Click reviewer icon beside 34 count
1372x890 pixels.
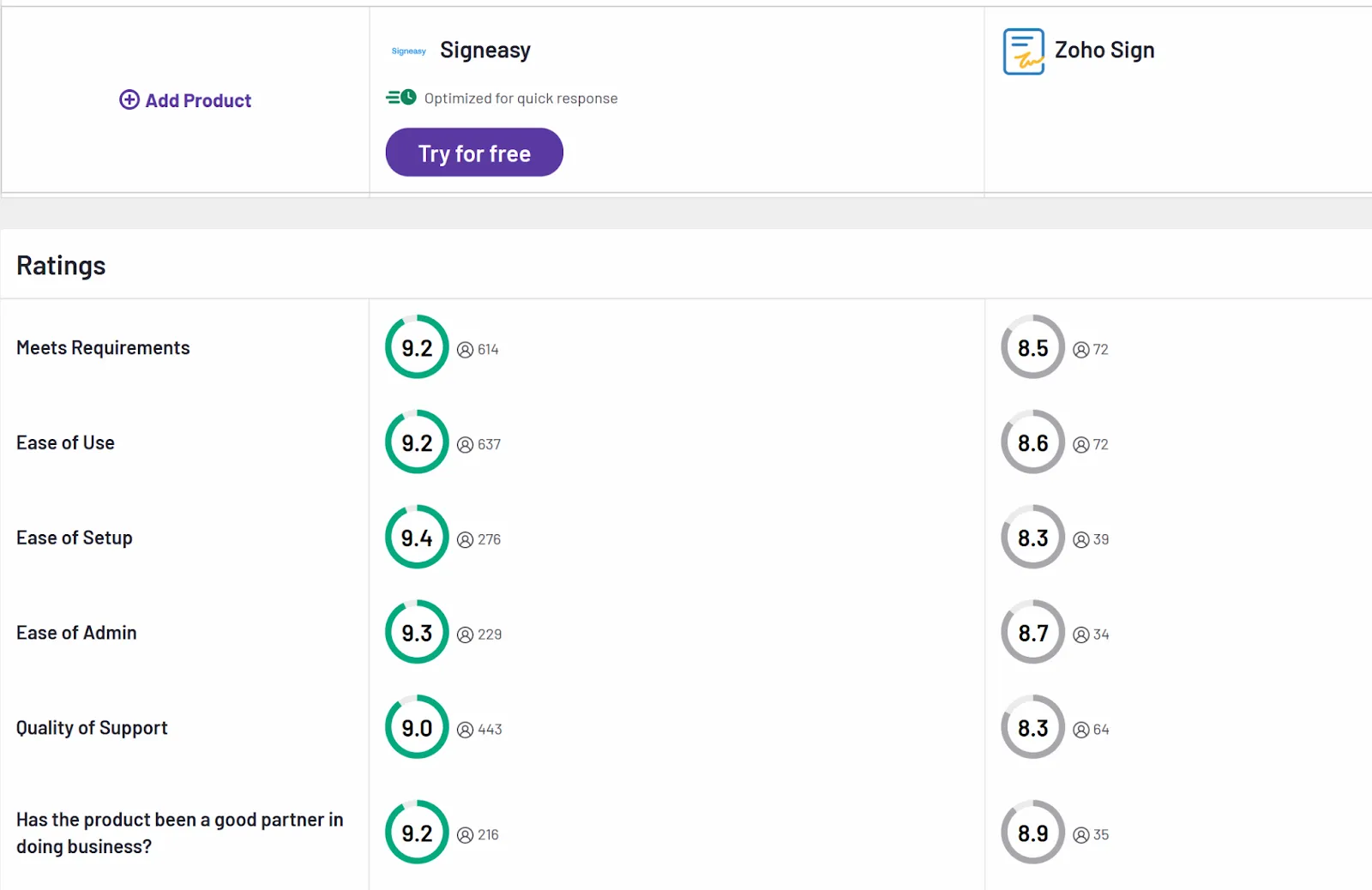1081,635
